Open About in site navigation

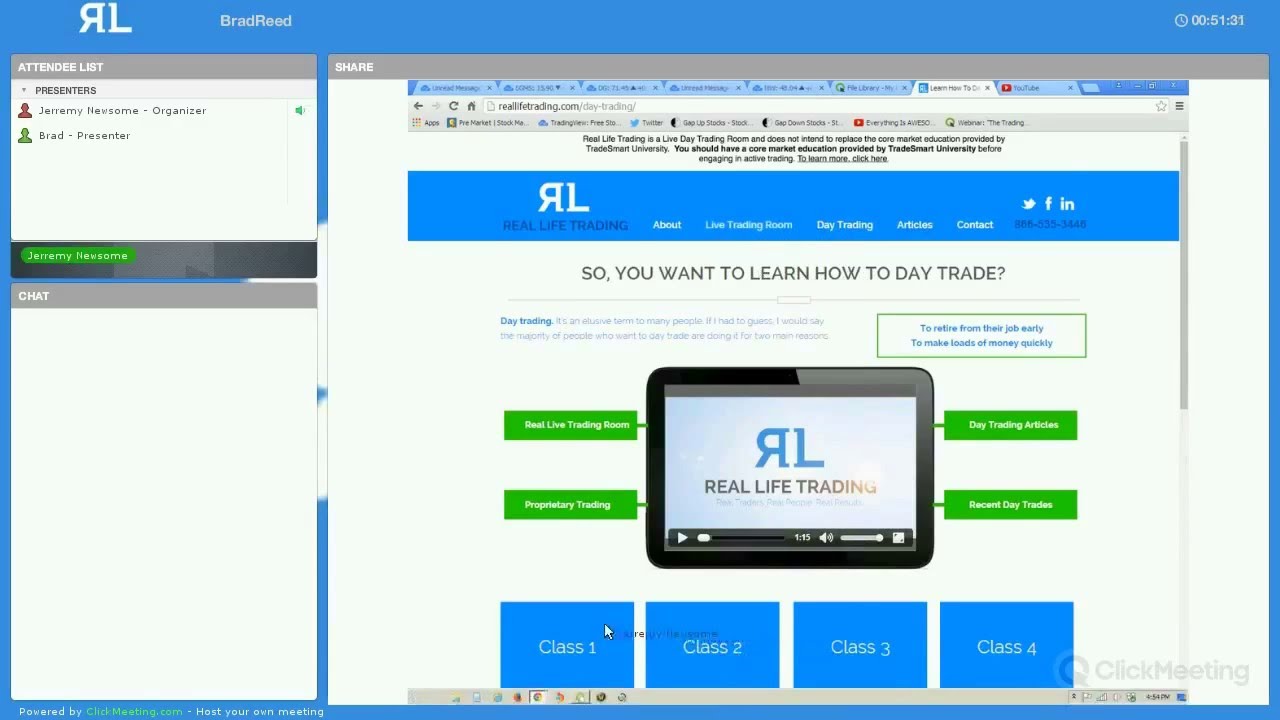tap(667, 225)
